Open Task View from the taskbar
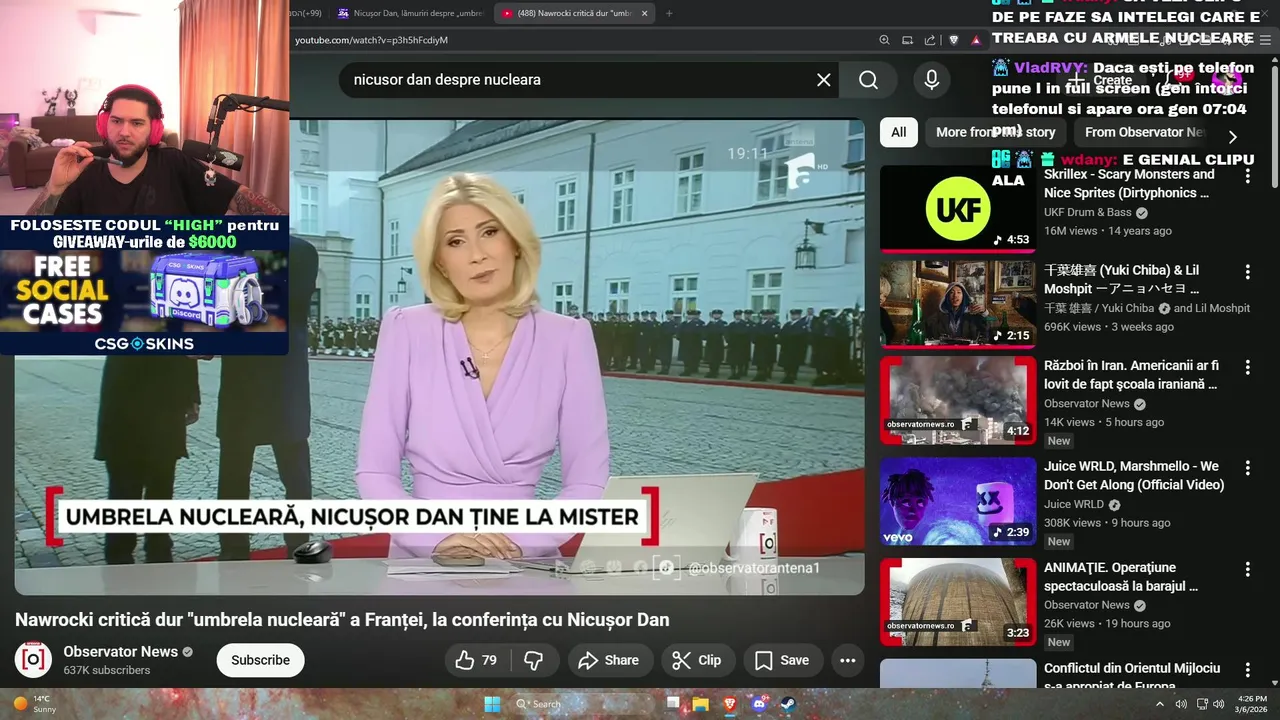 [673, 704]
